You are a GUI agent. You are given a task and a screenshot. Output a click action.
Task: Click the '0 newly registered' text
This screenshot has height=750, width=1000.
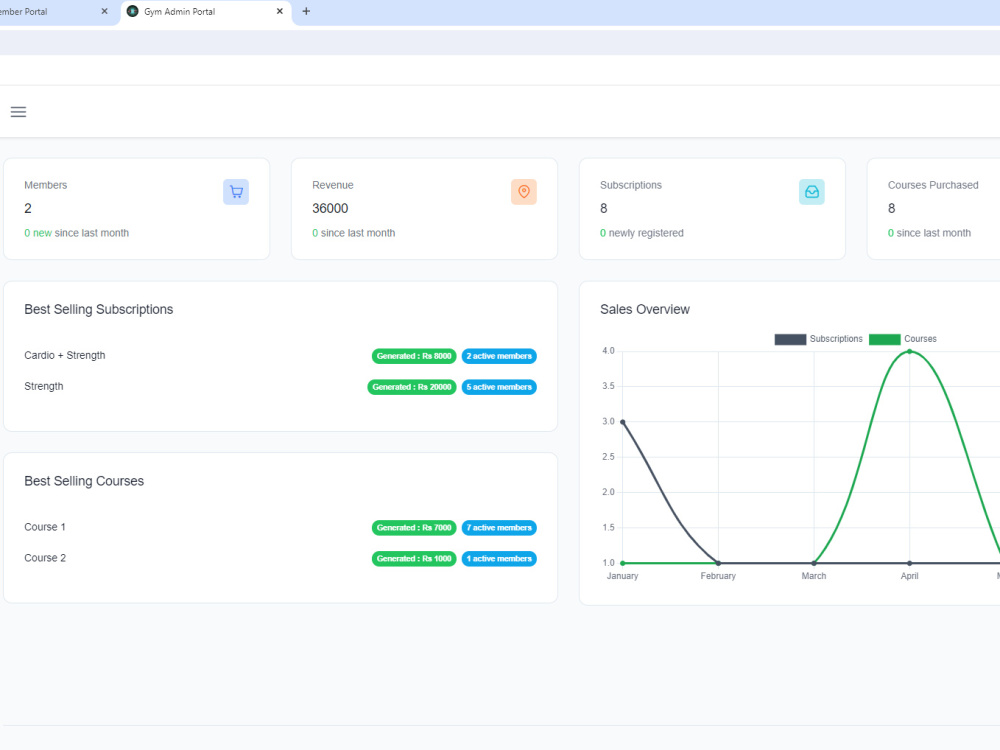(642, 233)
